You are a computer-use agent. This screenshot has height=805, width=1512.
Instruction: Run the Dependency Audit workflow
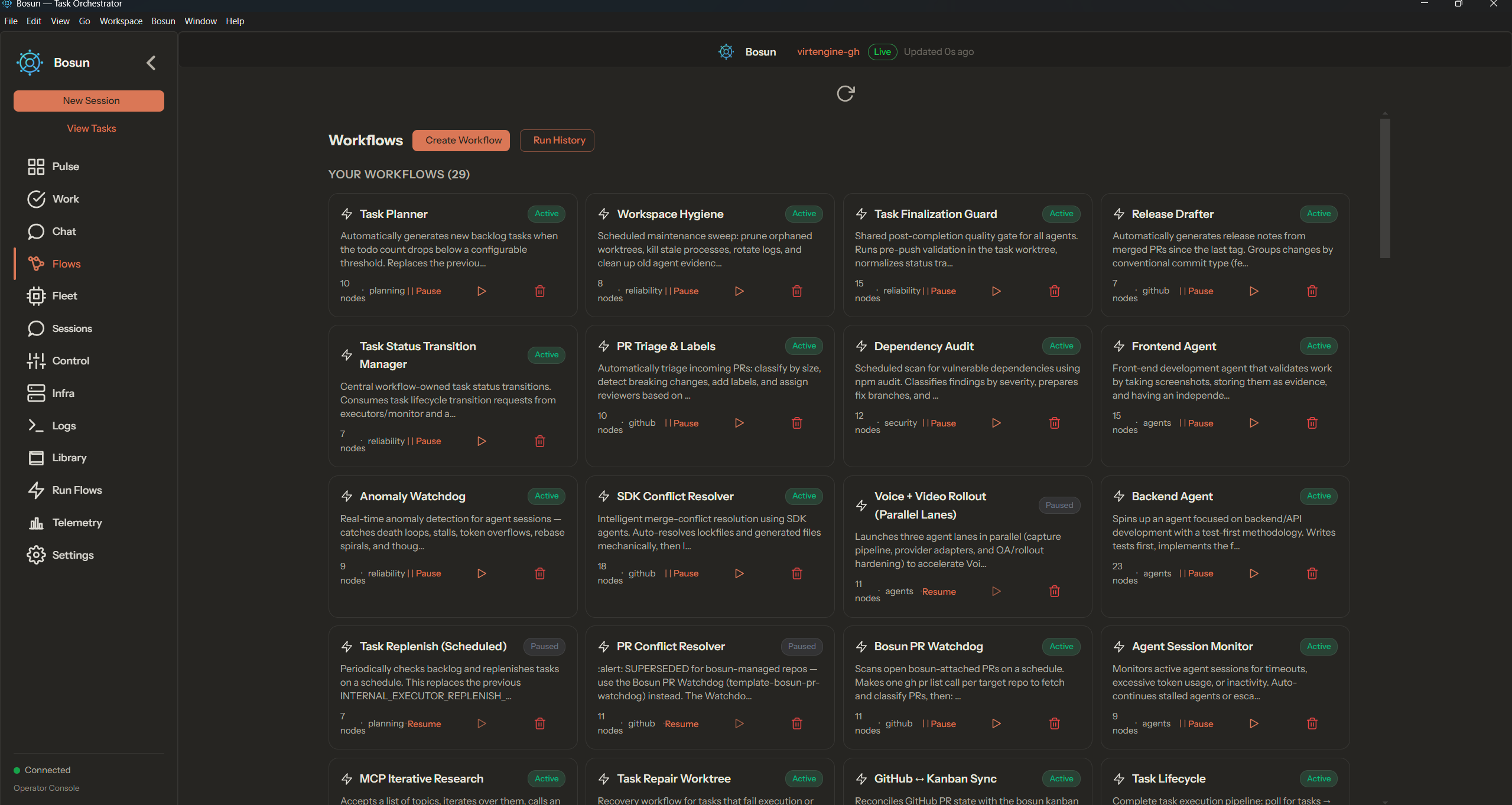pos(996,423)
